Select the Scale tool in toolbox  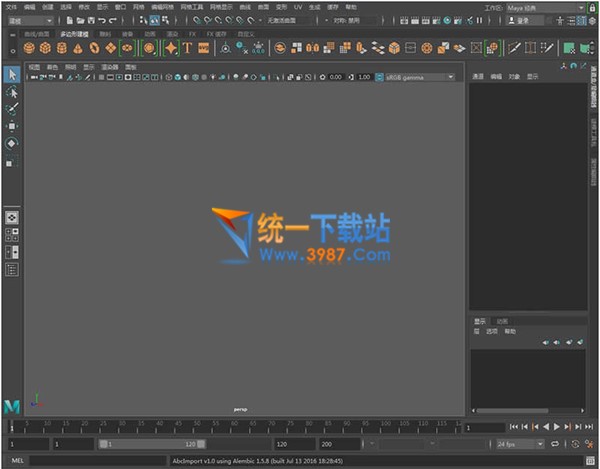12,161
